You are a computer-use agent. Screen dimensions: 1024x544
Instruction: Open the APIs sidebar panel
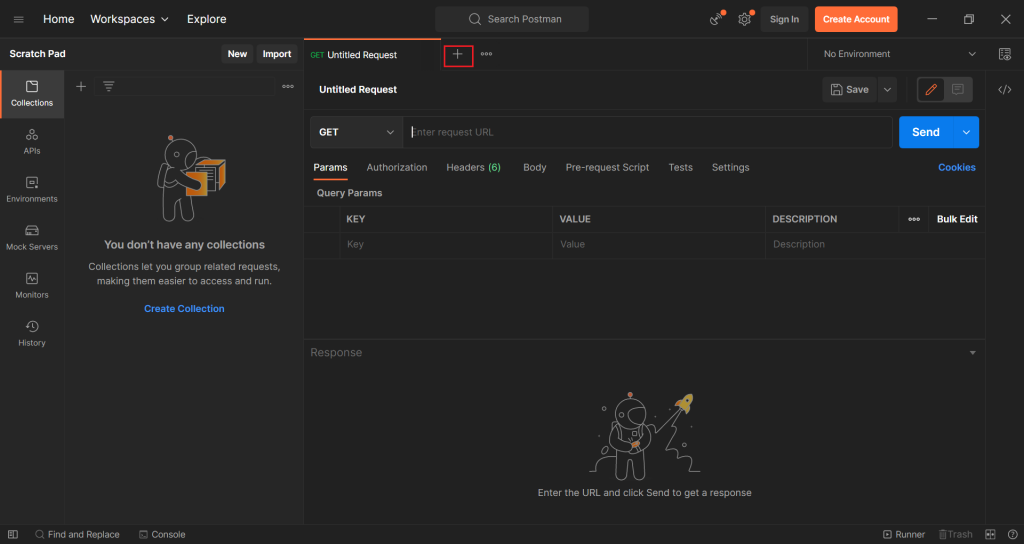click(32, 142)
